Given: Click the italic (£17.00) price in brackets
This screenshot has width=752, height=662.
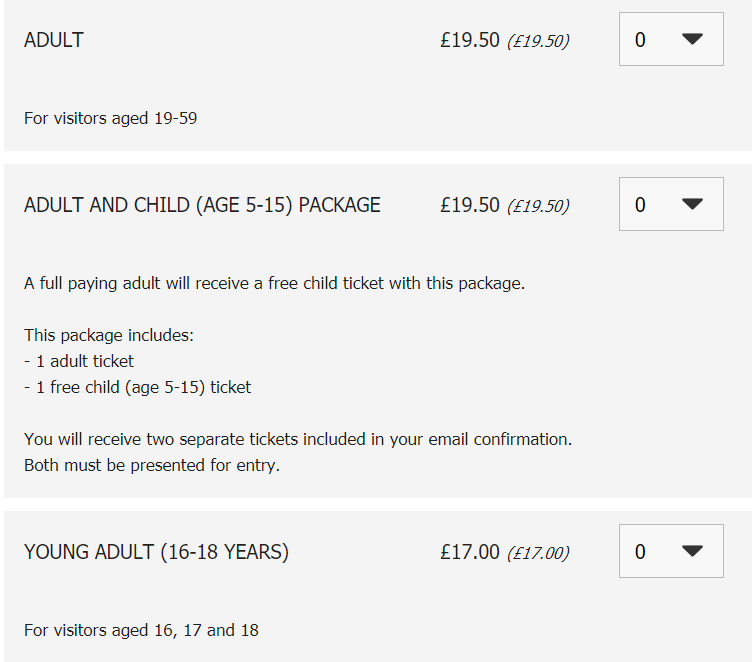Looking at the screenshot, I should [538, 553].
